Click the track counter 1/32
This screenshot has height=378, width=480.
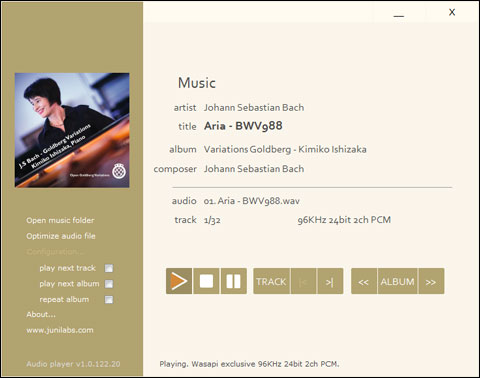[212, 220]
